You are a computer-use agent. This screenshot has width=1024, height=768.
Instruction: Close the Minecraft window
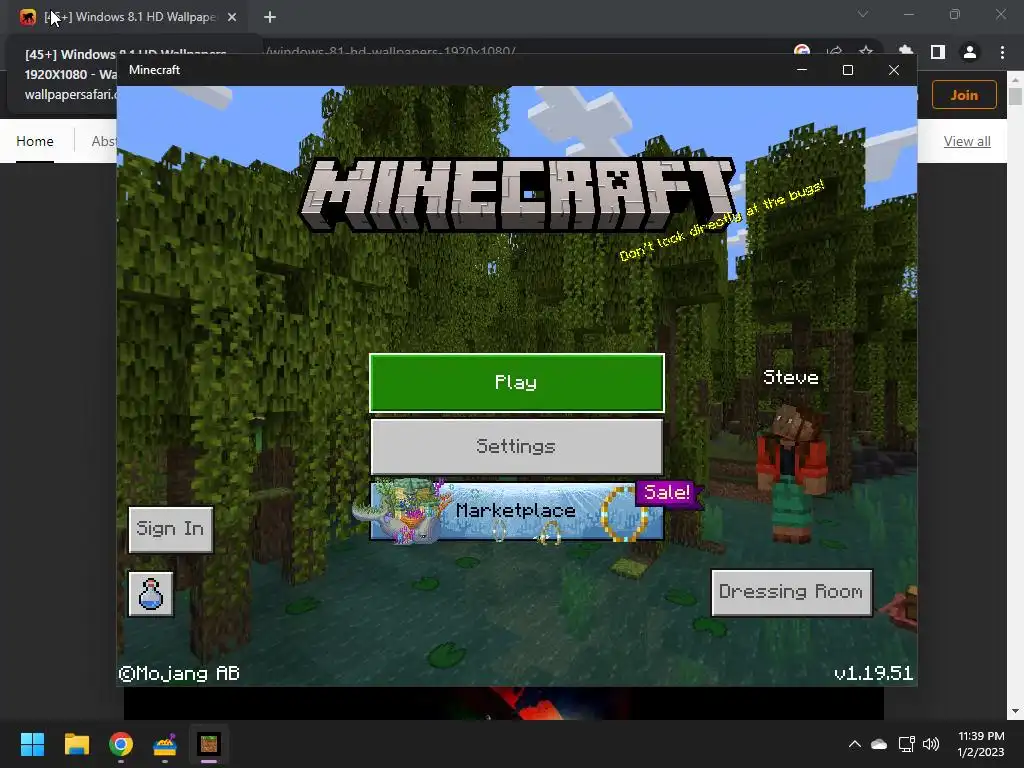pos(894,70)
